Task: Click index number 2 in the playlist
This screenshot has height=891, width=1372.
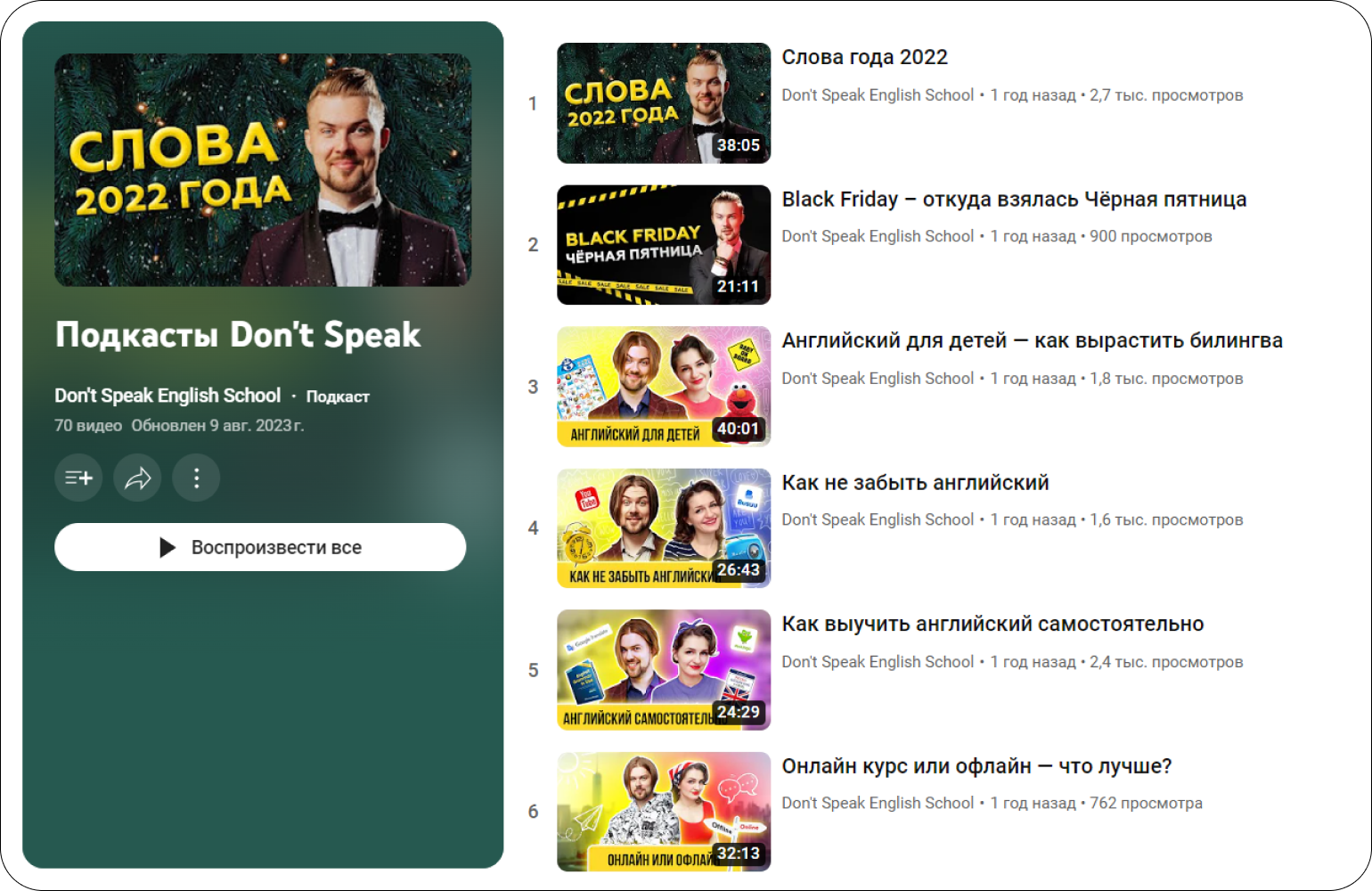Action: (533, 245)
